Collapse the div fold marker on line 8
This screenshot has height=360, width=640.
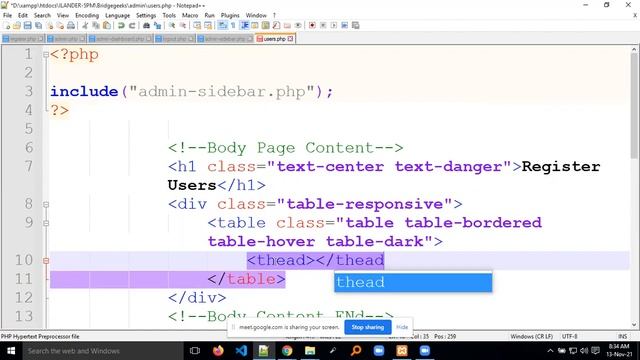(46, 204)
